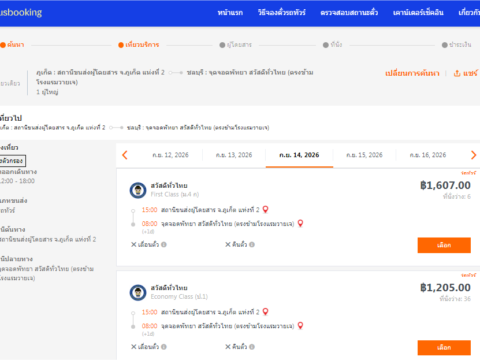
Task: Open หน้าแรก in the top navigation
Action: tap(230, 13)
